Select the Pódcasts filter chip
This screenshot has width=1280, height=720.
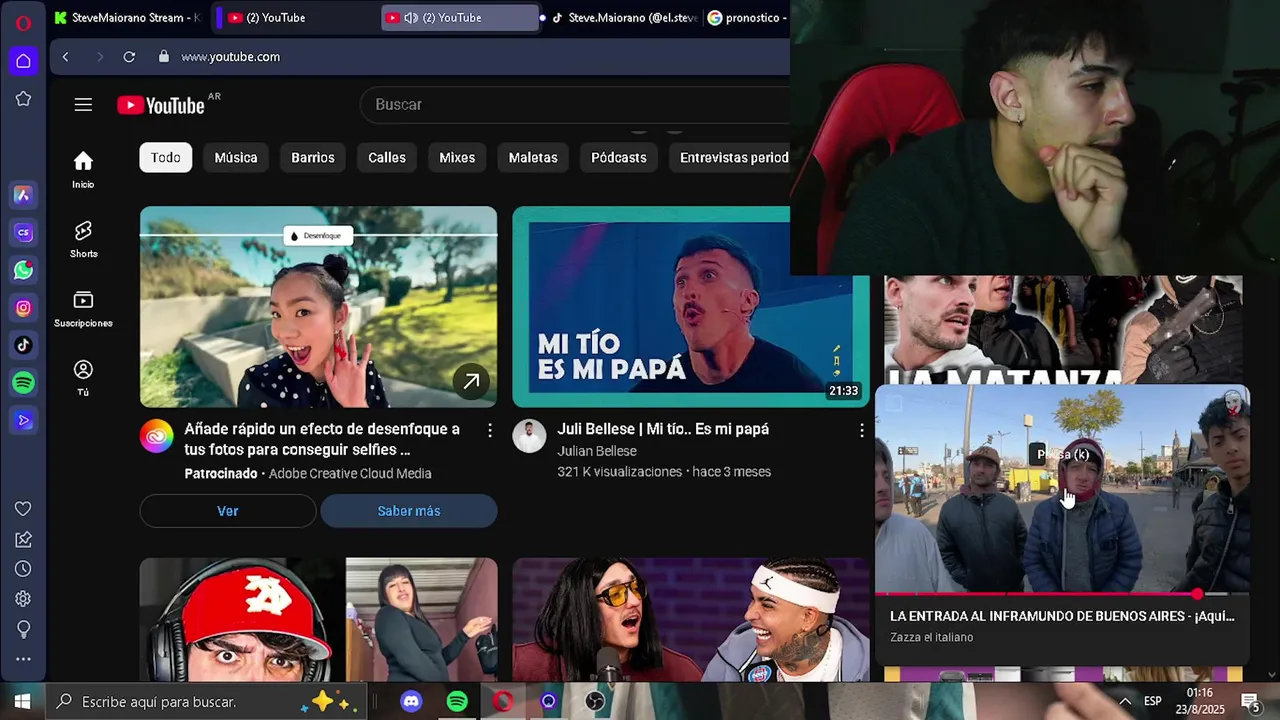pos(619,157)
